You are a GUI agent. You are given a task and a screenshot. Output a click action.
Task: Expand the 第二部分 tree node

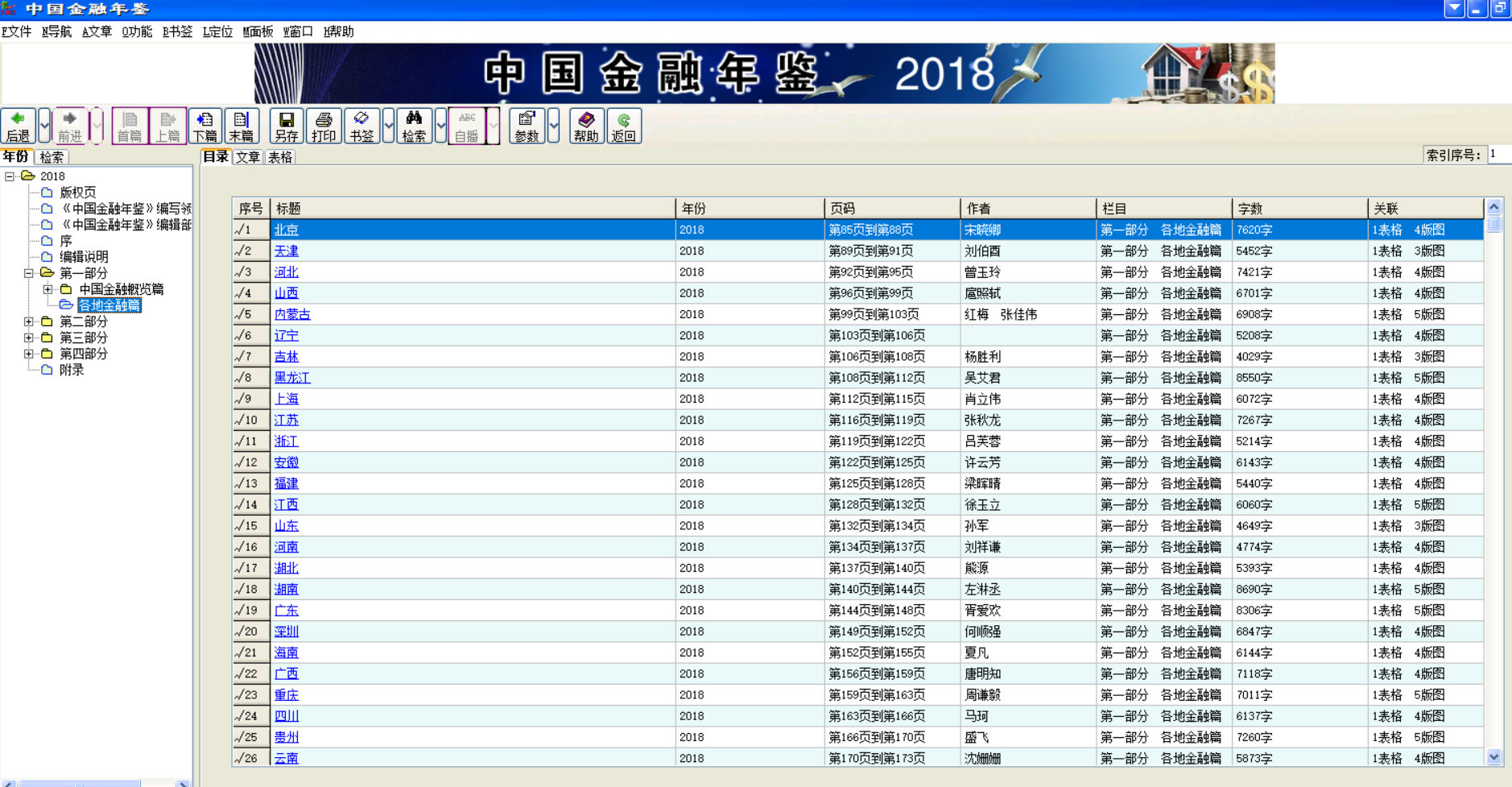29,321
